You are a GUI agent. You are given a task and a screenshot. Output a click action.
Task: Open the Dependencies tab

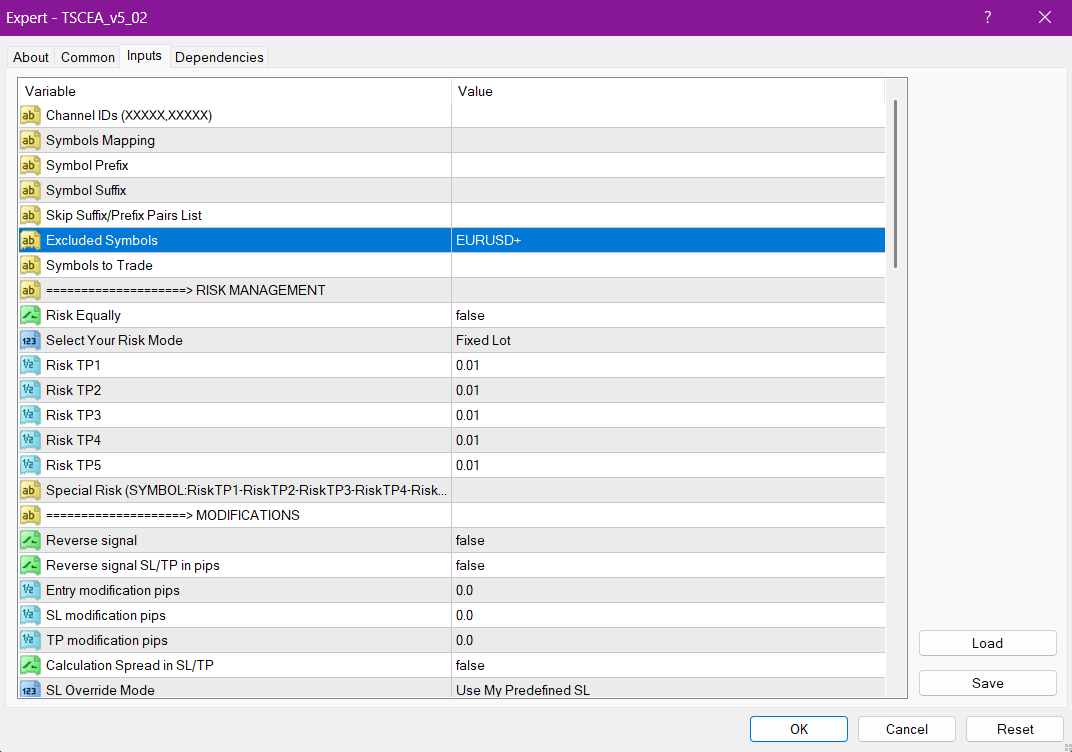click(219, 57)
